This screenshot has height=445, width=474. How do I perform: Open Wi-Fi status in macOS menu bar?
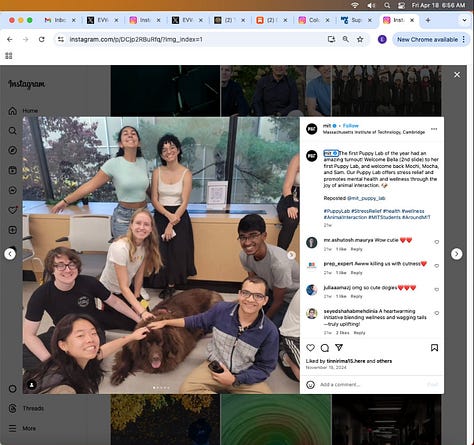pos(355,5)
